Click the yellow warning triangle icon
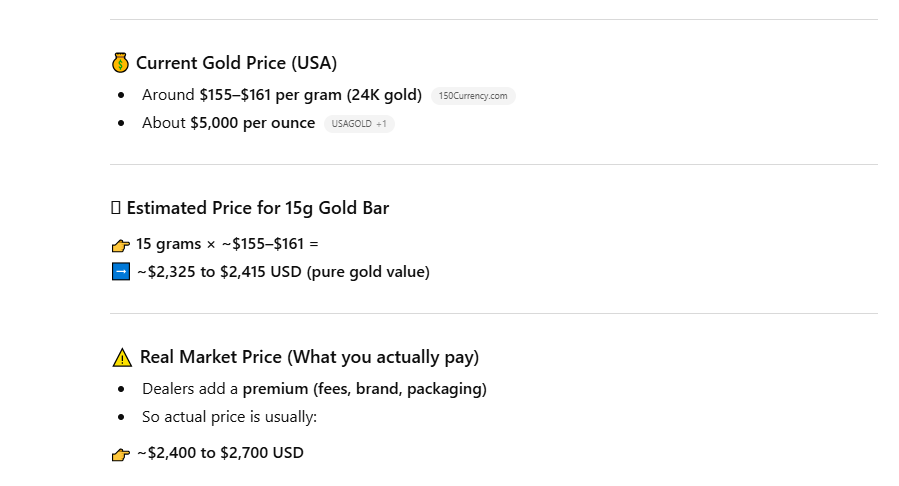The image size is (899, 486). point(122,358)
